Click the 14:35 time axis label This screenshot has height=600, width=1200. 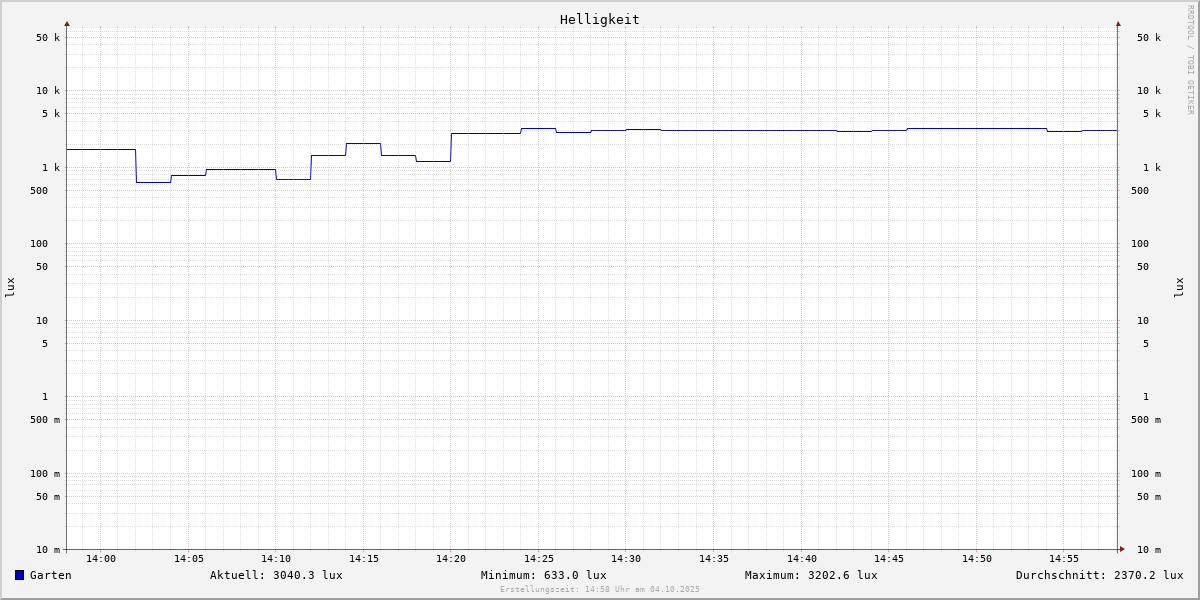pyautogui.click(x=714, y=559)
